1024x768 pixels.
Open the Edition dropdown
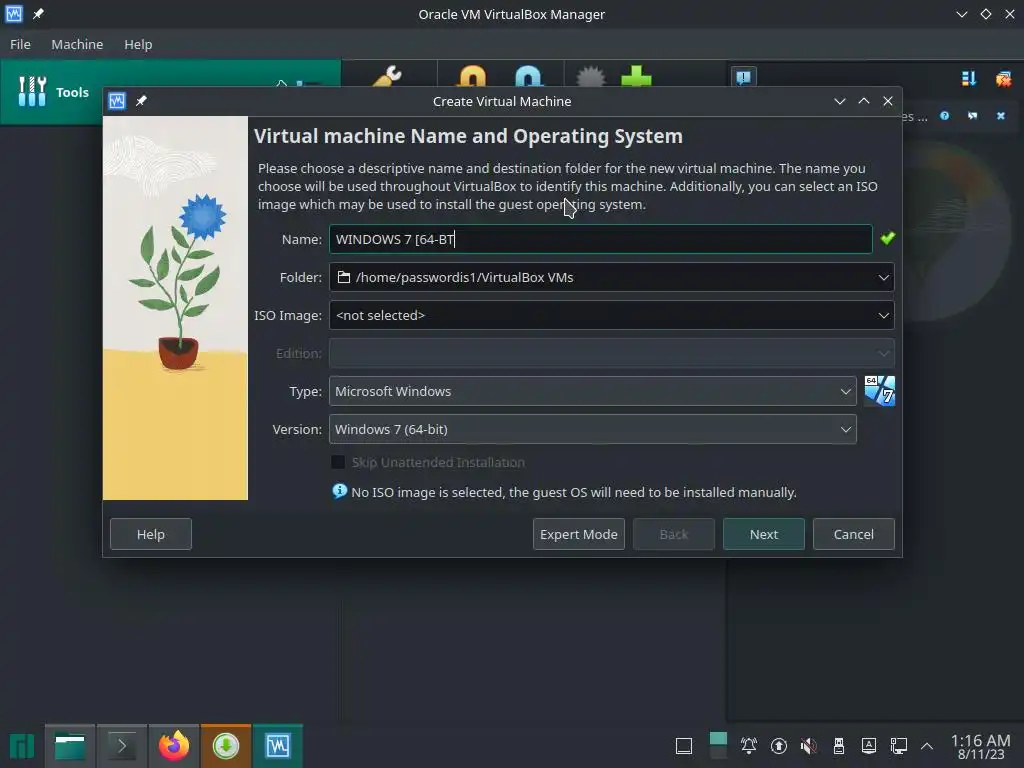tap(611, 353)
